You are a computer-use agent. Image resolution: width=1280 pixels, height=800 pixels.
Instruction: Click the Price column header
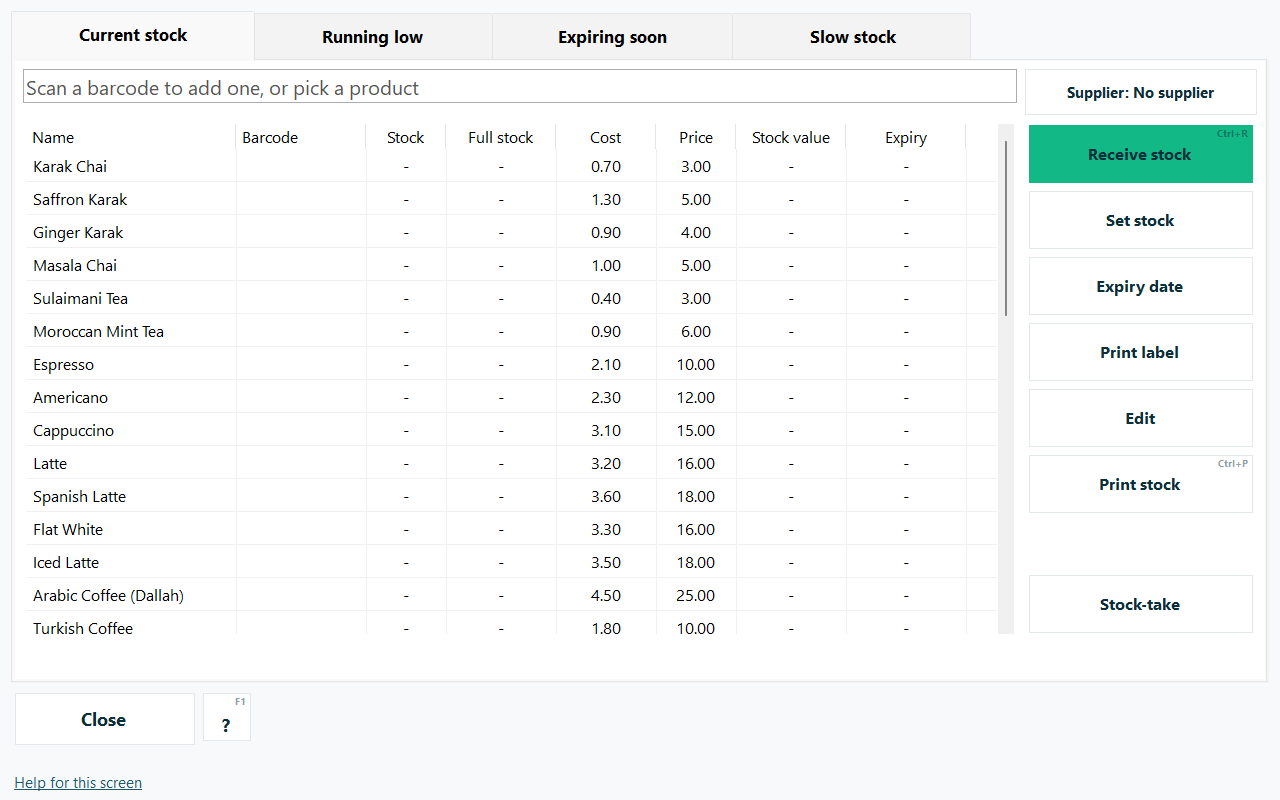click(695, 137)
